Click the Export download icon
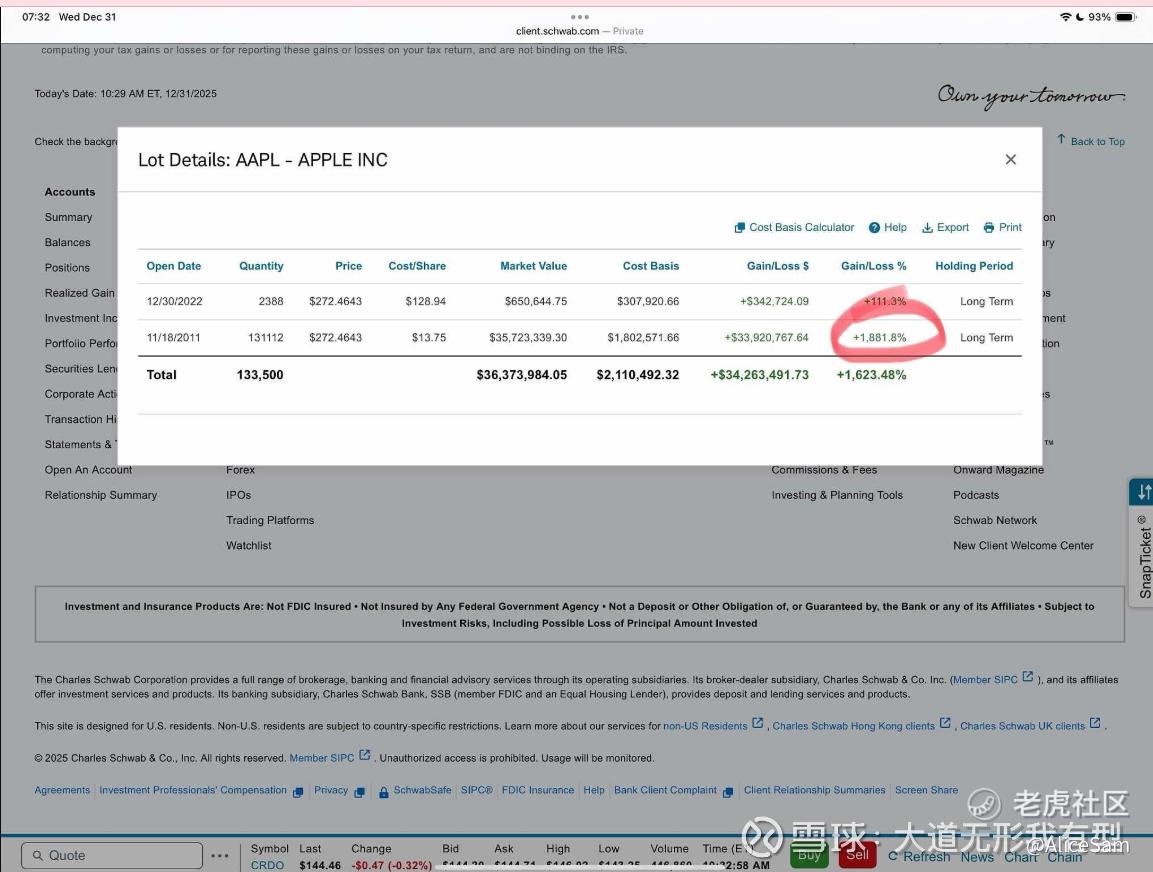 point(927,228)
